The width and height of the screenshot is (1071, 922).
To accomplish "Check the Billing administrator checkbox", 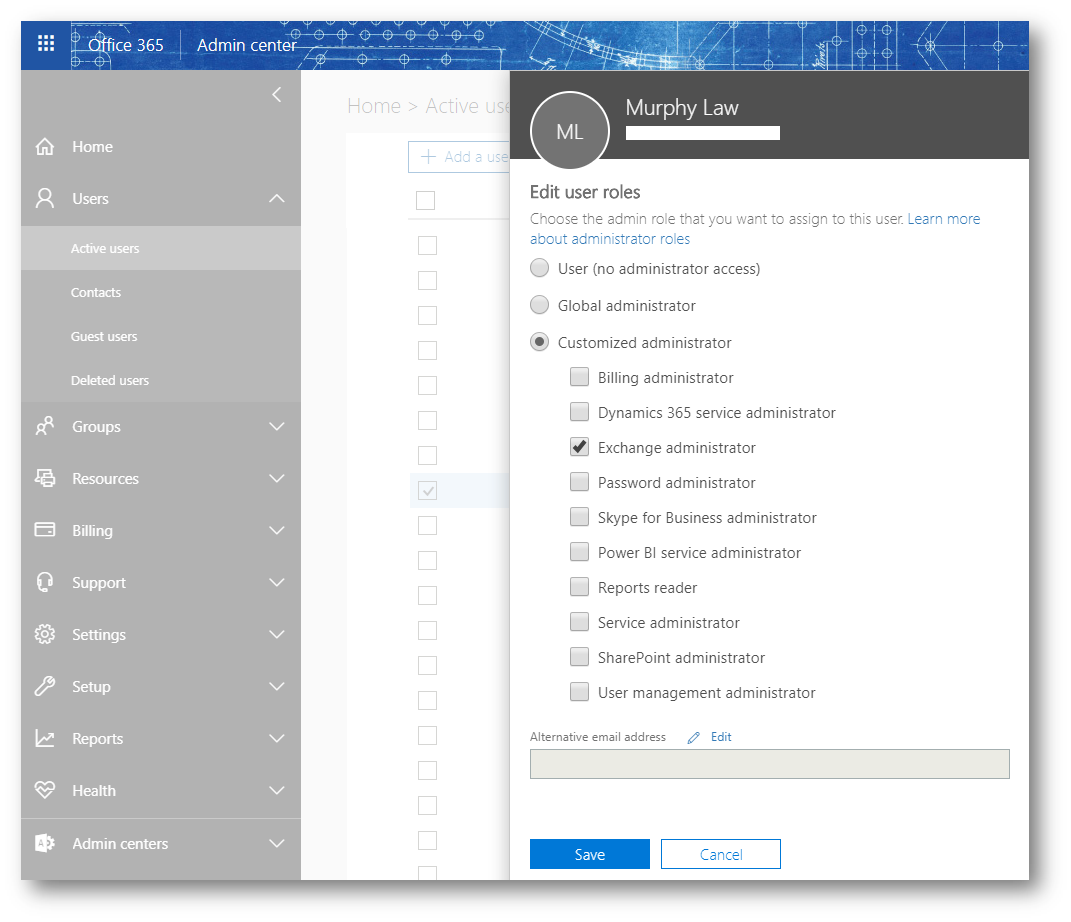I will pos(579,377).
